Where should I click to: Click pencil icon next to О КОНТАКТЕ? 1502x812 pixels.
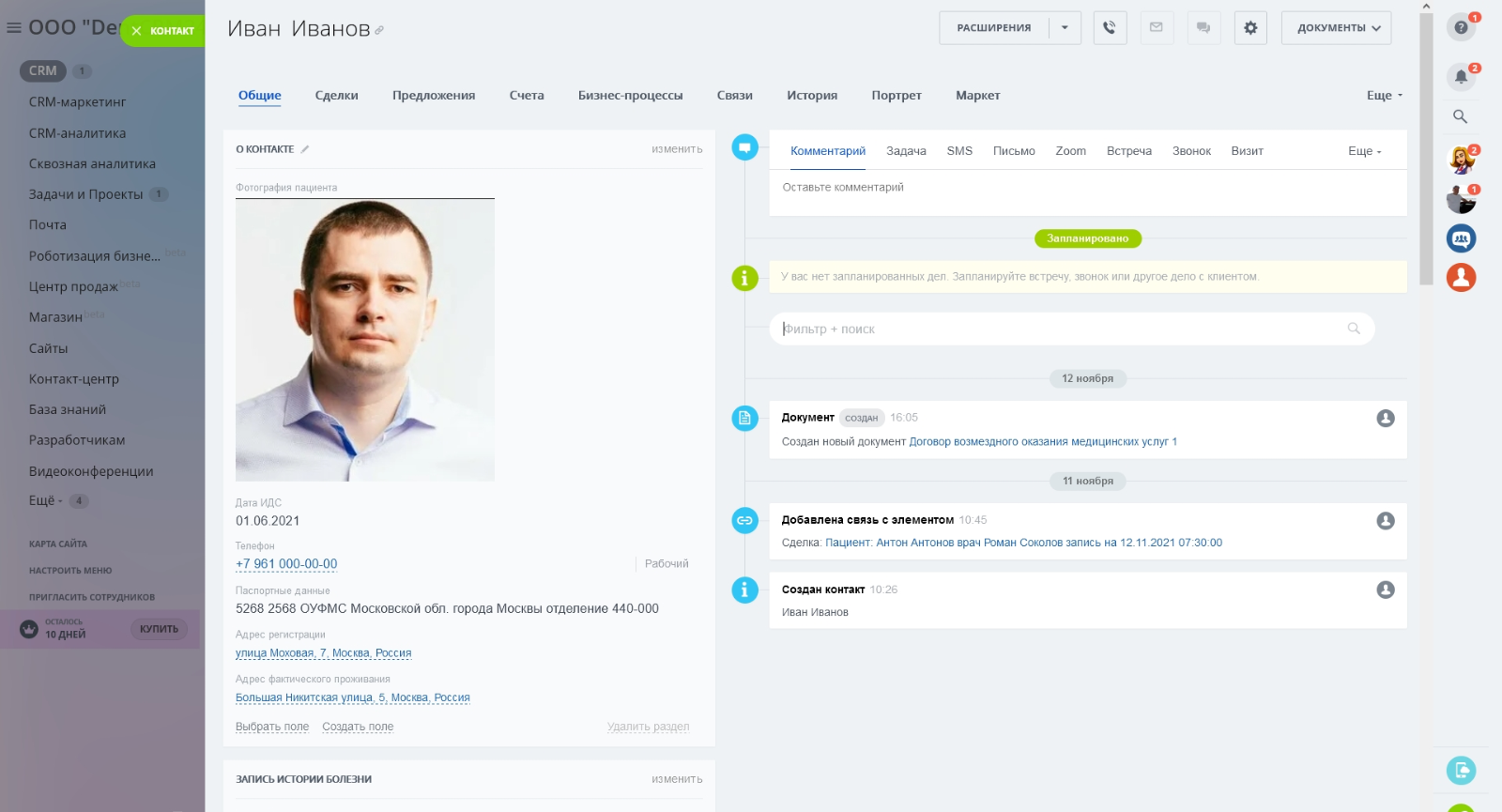click(305, 149)
